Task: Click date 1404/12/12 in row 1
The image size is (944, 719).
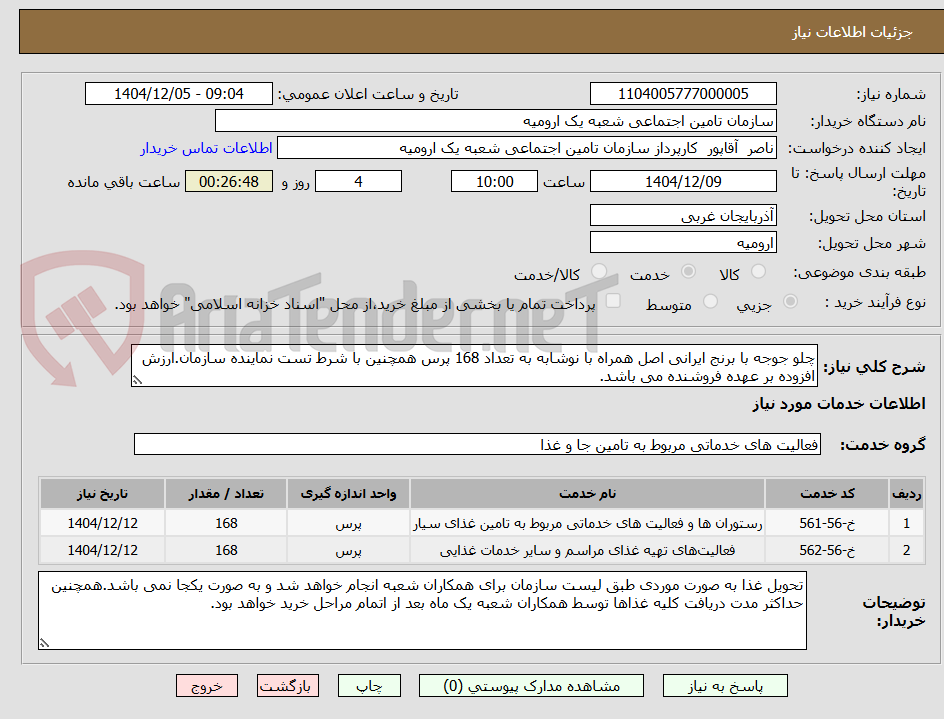Action: 102,523
